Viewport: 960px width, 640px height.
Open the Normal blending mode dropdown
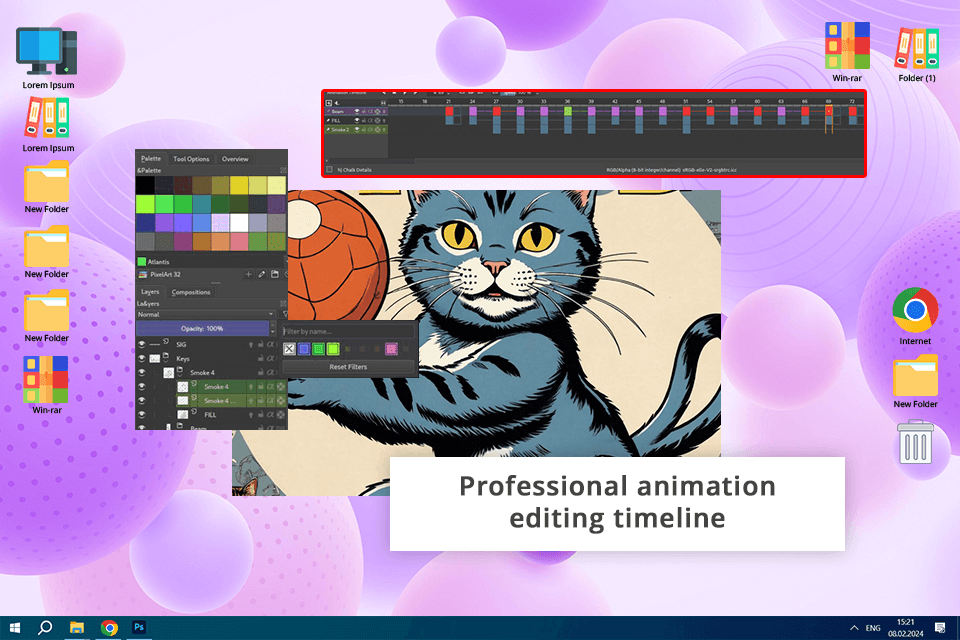tap(206, 314)
